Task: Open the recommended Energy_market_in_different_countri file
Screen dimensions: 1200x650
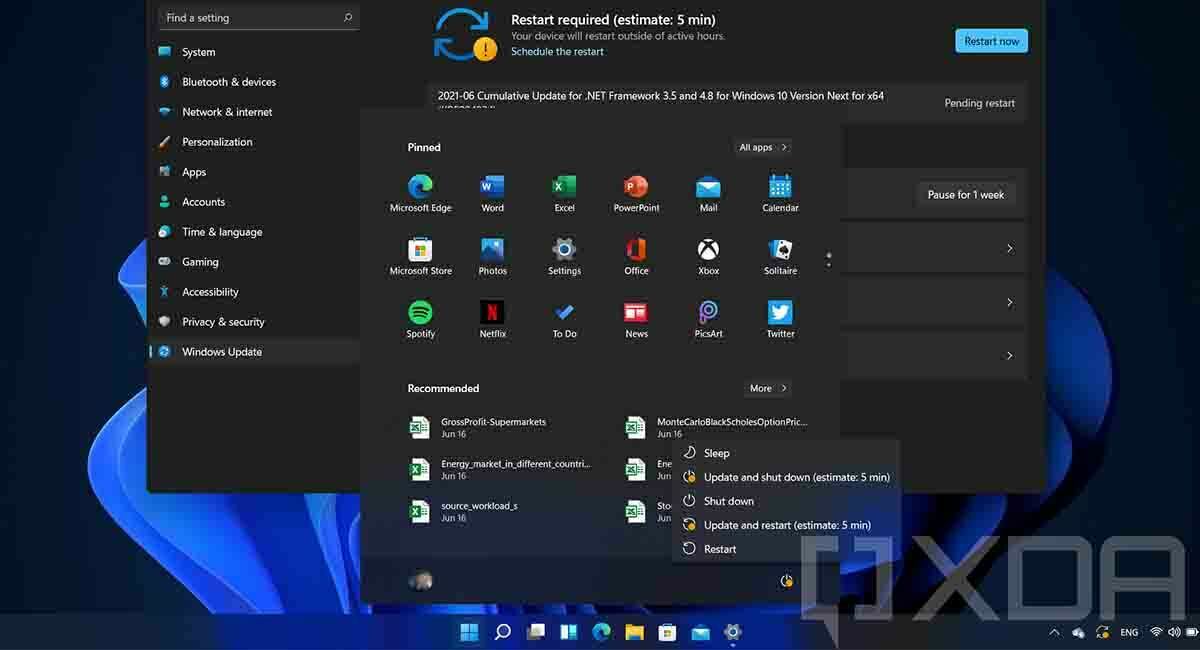Action: [x=500, y=470]
